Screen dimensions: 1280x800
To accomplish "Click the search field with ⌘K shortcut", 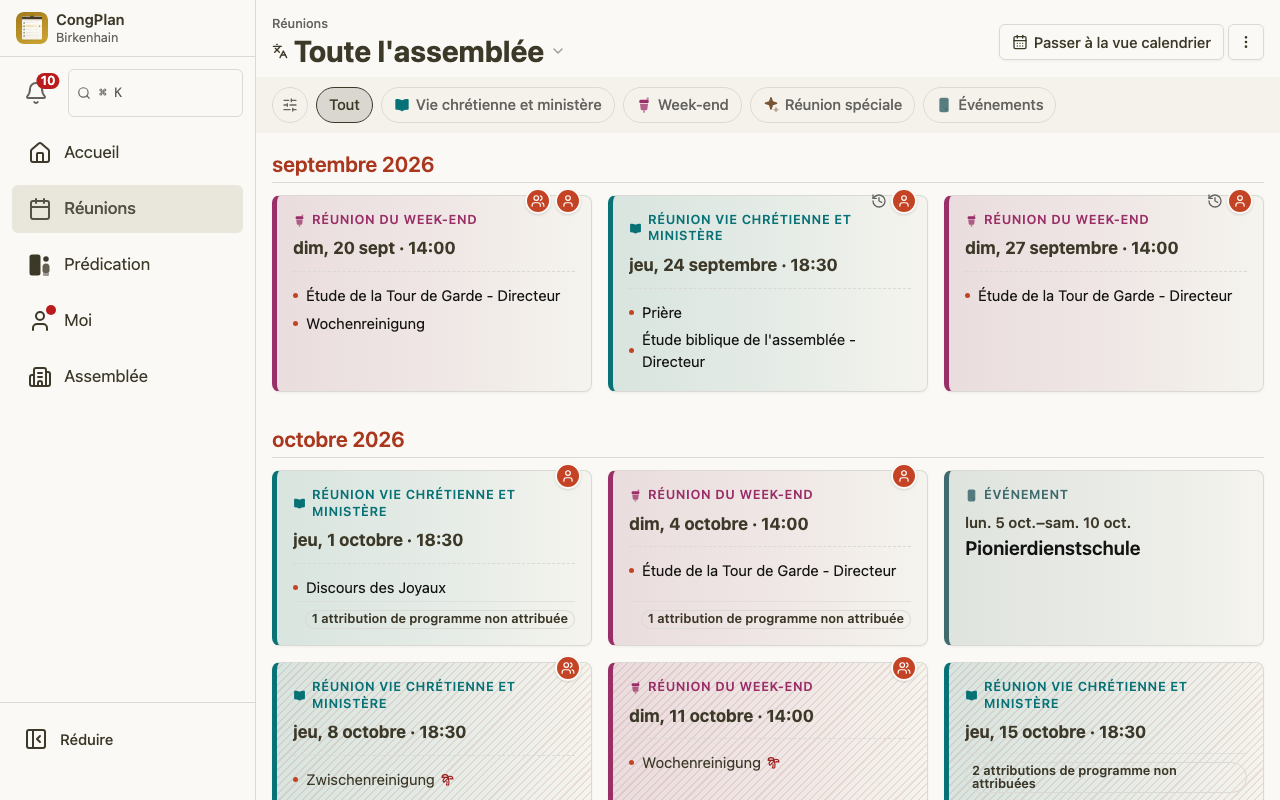I will coord(155,93).
